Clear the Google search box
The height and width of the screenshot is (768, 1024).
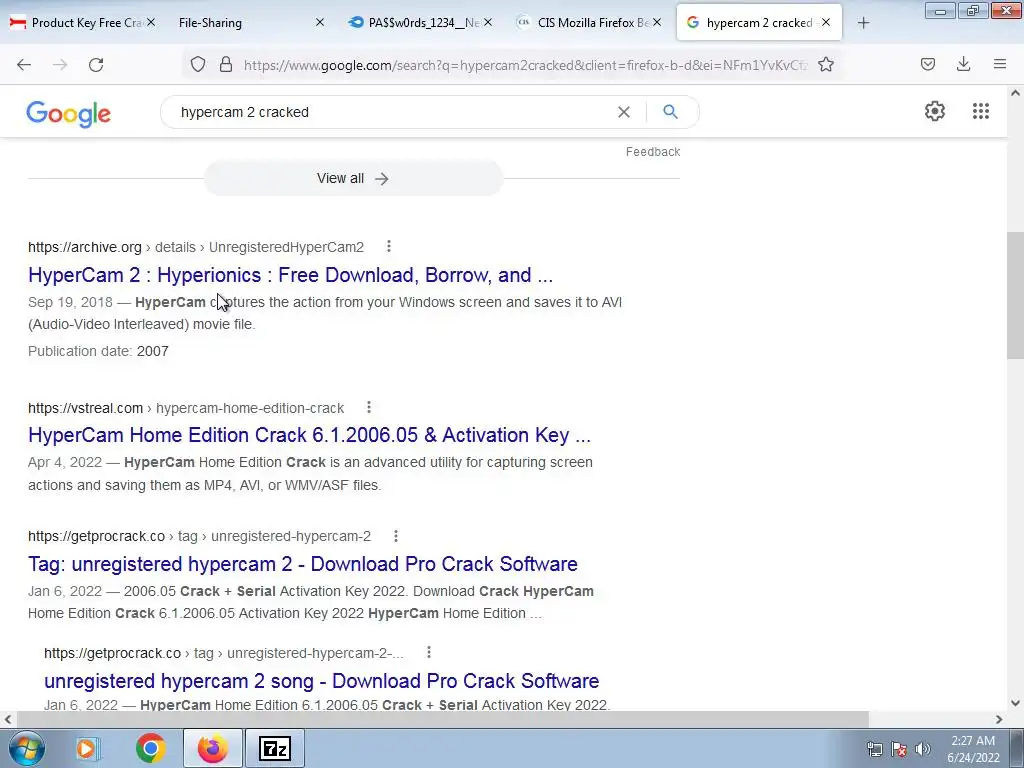[x=624, y=112]
